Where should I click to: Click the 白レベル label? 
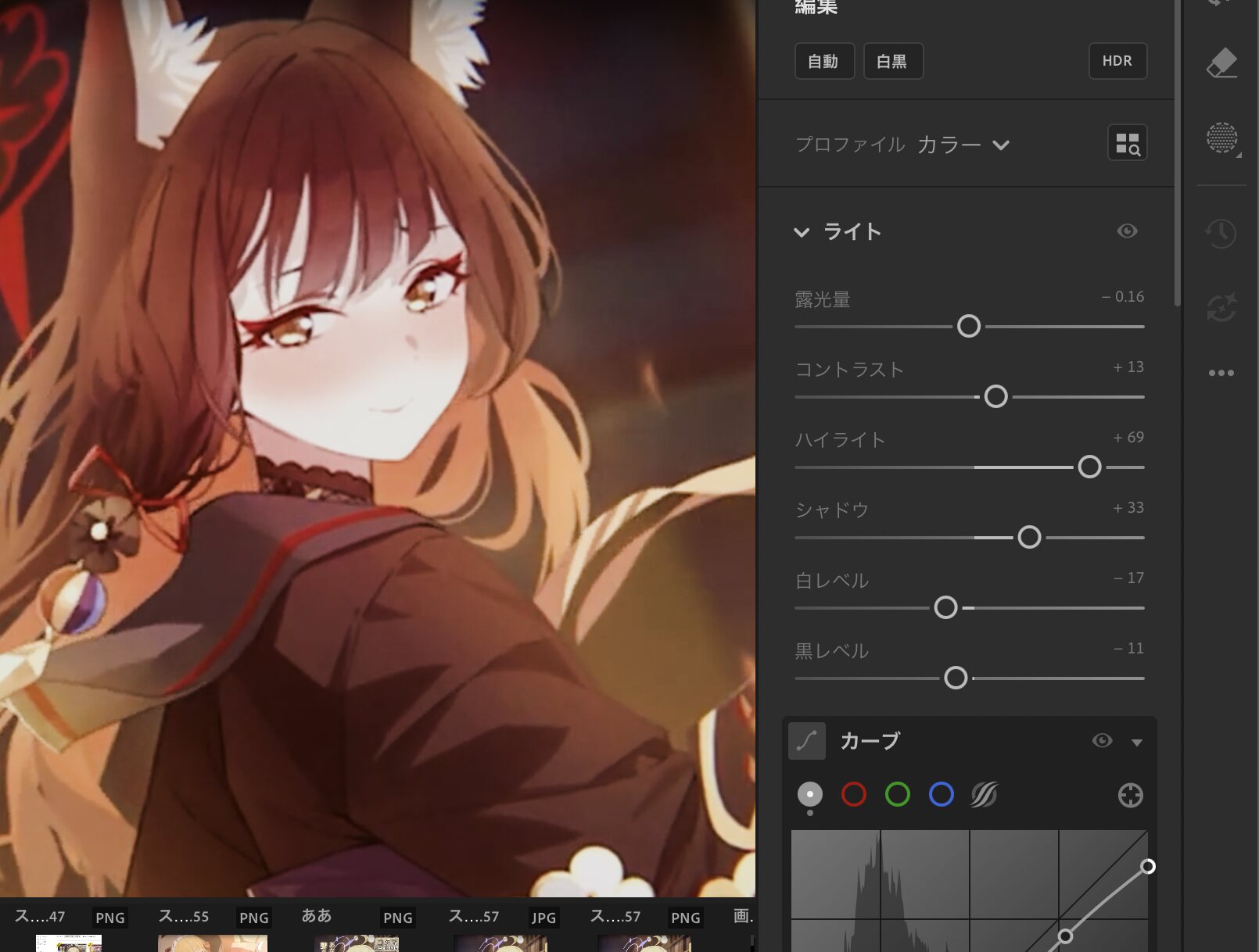click(x=832, y=582)
